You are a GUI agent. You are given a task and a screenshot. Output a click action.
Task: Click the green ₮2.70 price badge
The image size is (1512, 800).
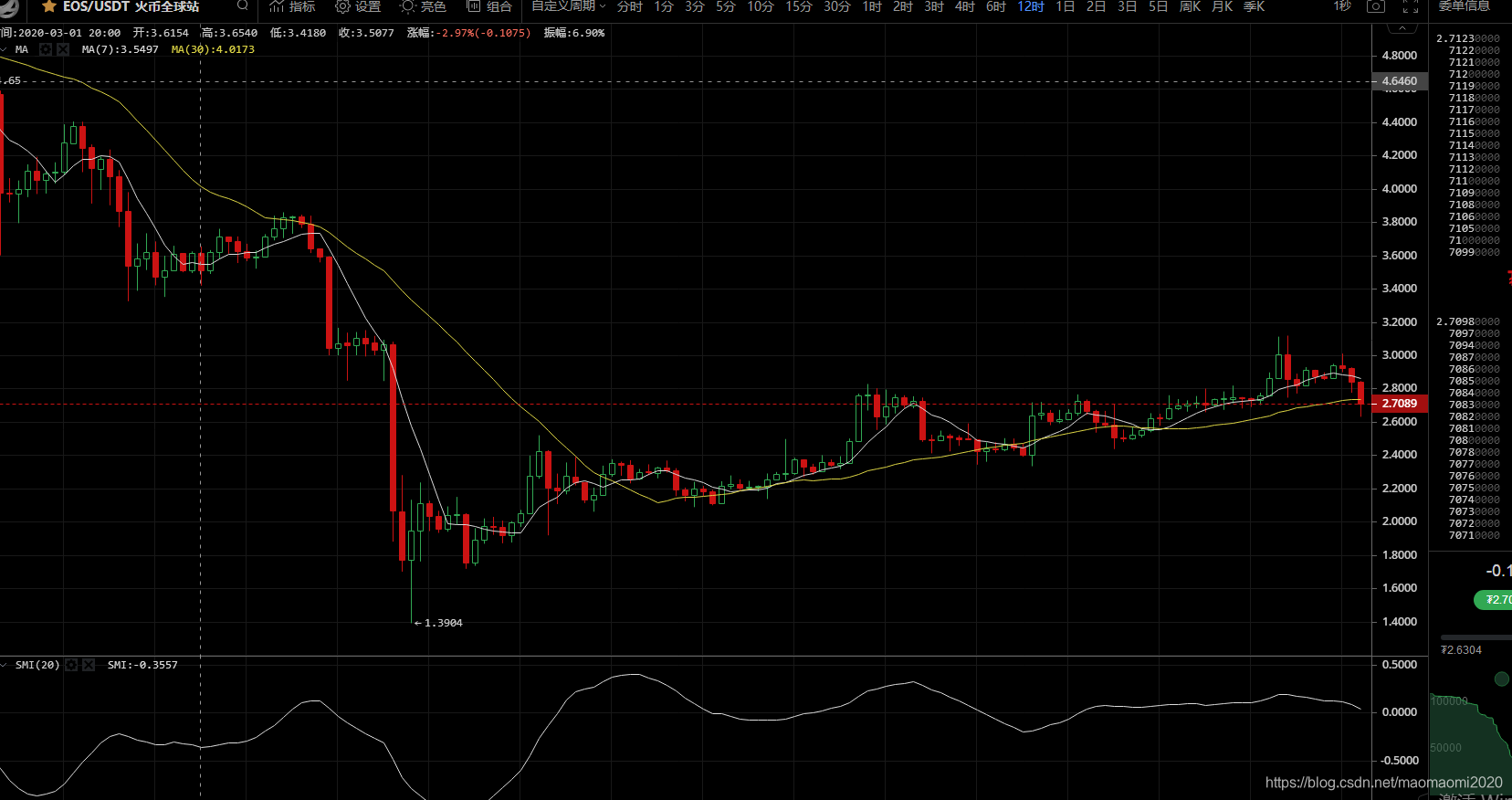coord(1494,600)
